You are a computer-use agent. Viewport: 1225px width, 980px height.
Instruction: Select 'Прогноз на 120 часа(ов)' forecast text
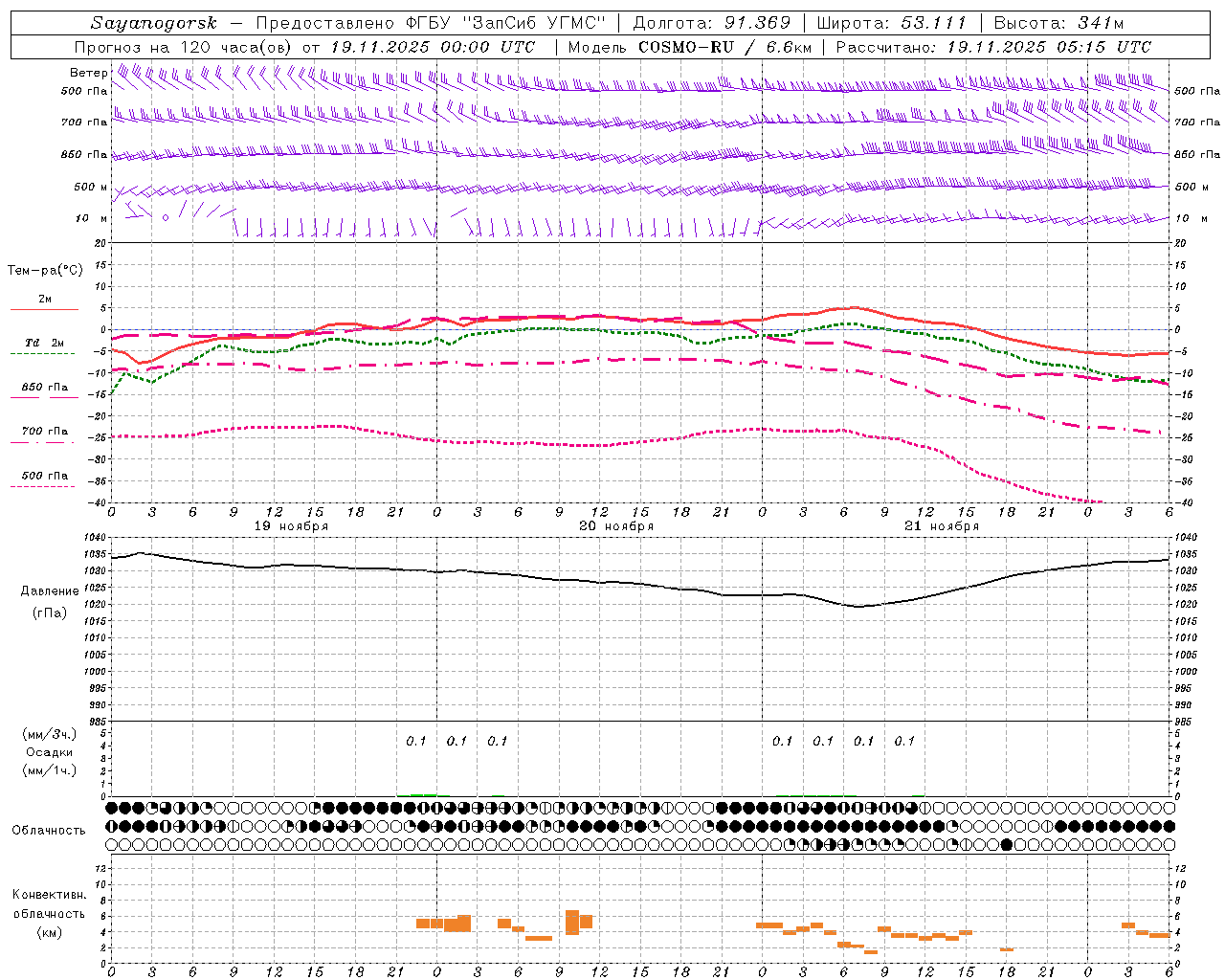pyautogui.click(x=184, y=47)
